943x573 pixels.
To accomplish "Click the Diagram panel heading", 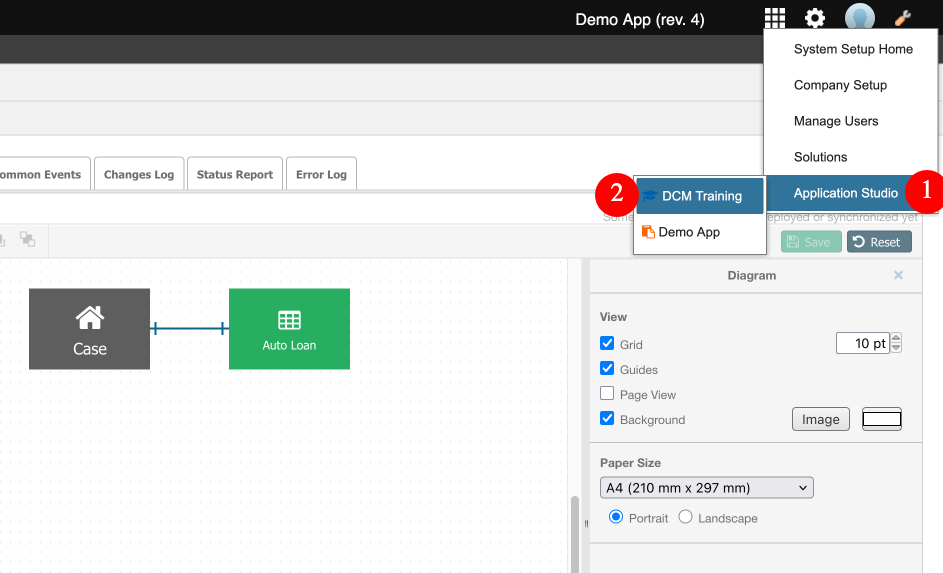I will click(x=752, y=275).
